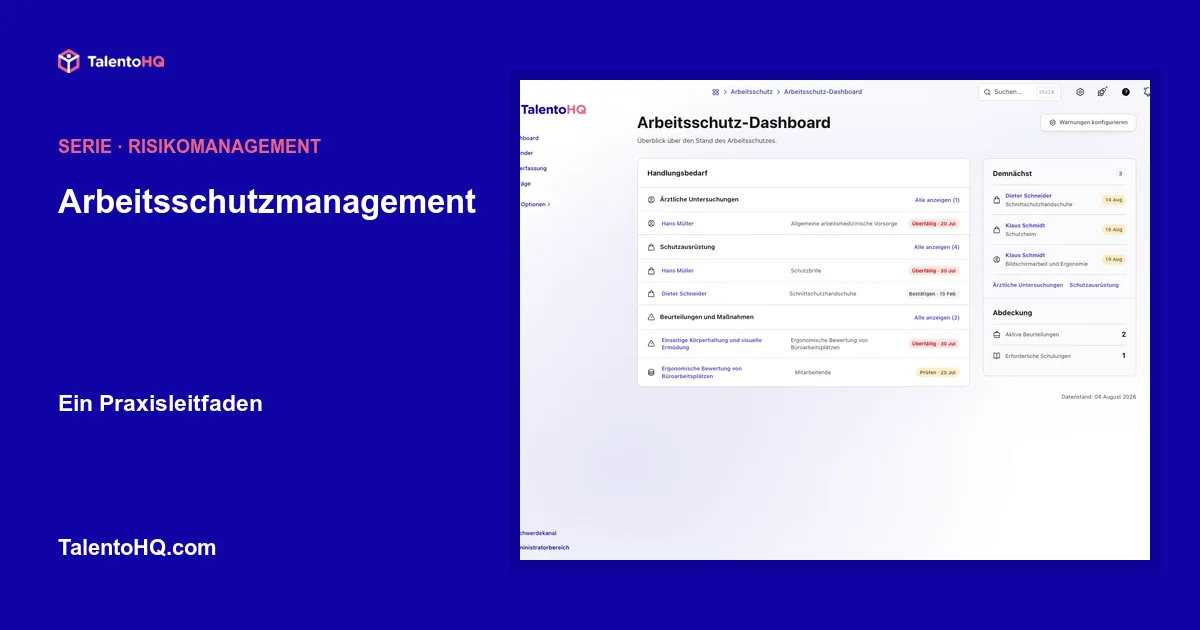The height and width of the screenshot is (630, 1200).
Task: Click the icon in Hans Müller's Schutzbrille row
Action: pyautogui.click(x=651, y=271)
